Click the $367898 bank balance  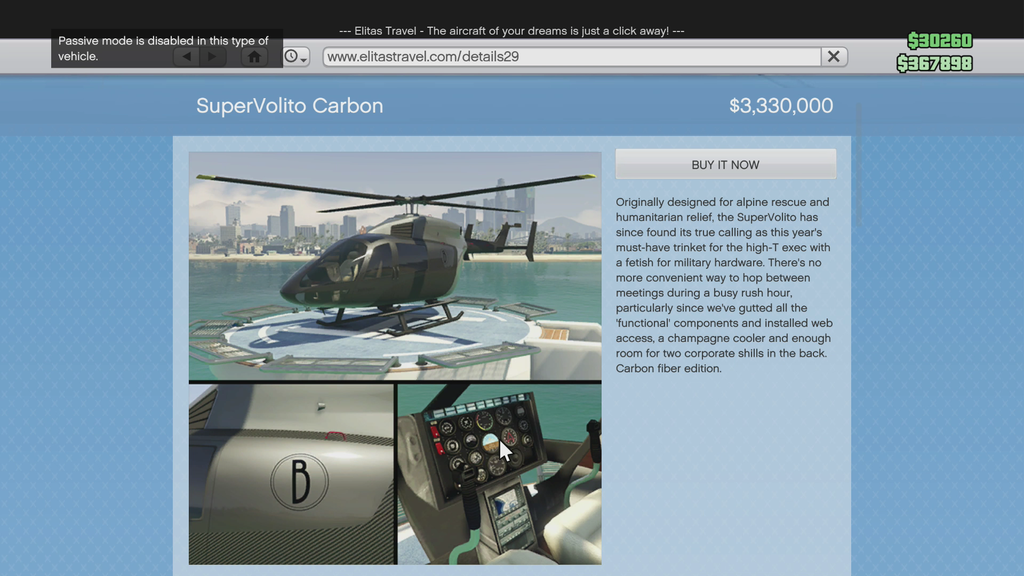[x=935, y=63]
